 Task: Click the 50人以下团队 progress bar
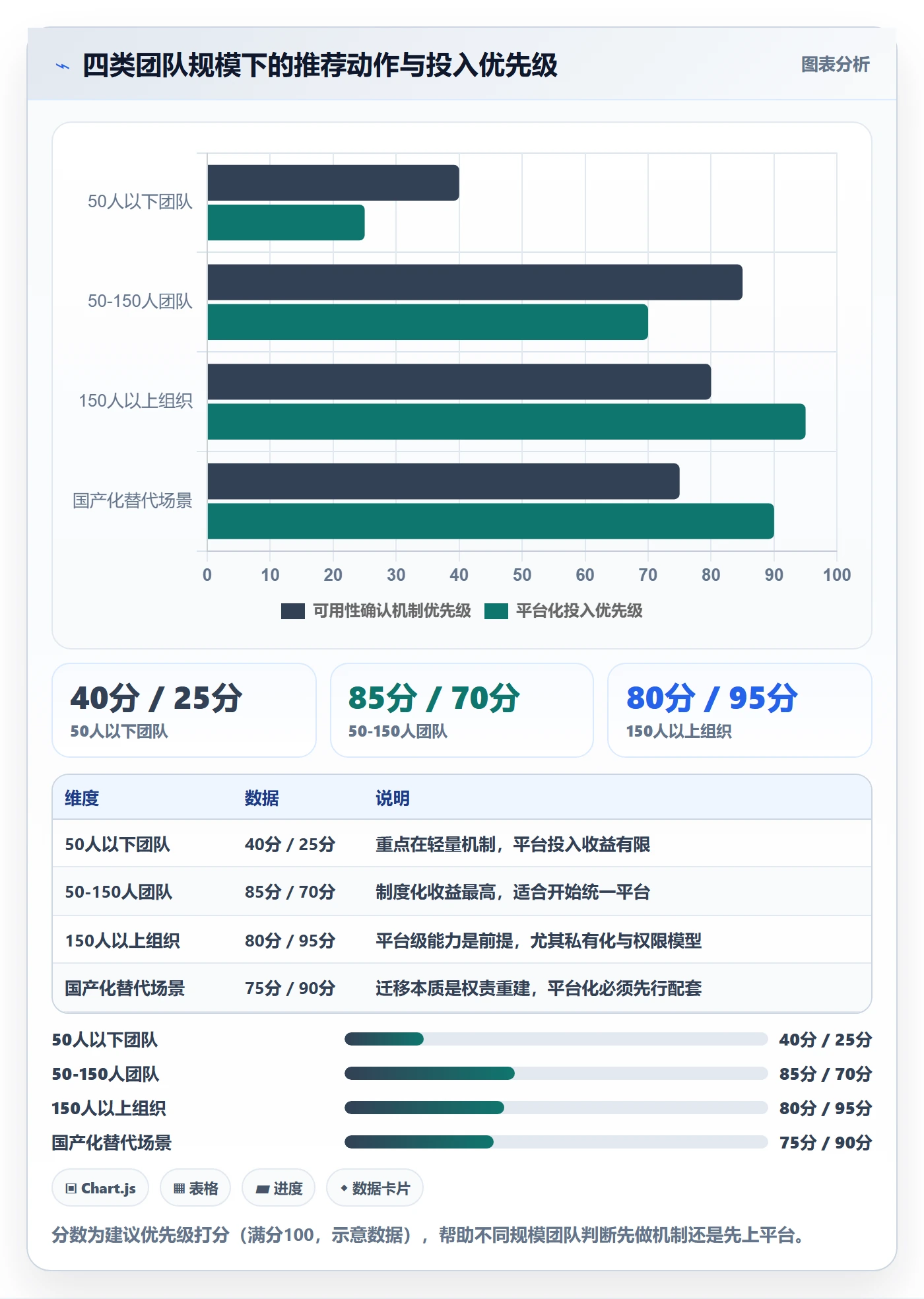pos(556,1039)
